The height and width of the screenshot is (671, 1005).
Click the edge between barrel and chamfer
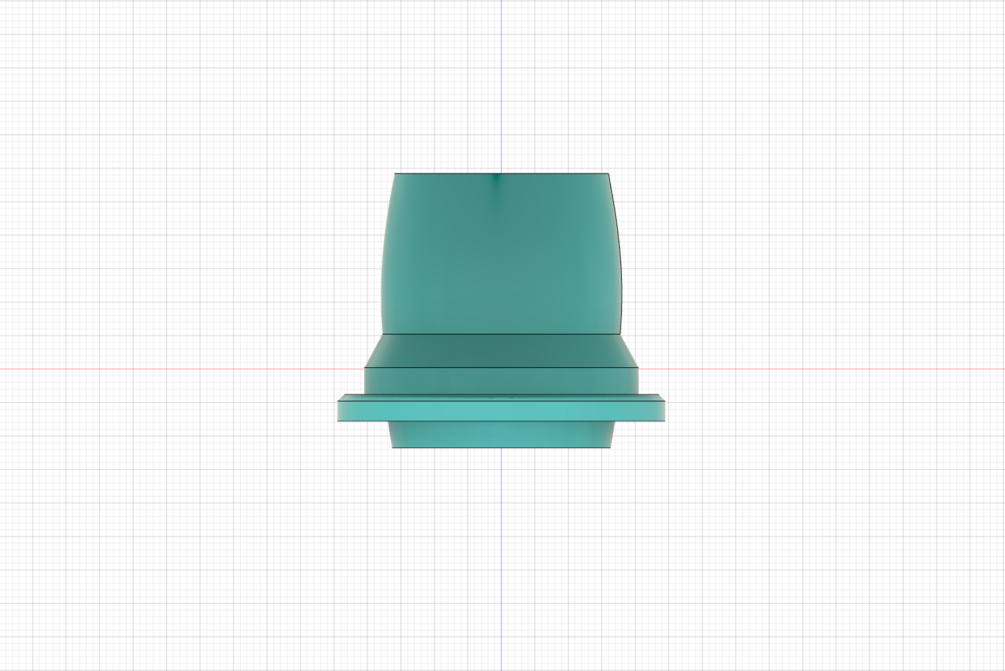[x=501, y=334]
